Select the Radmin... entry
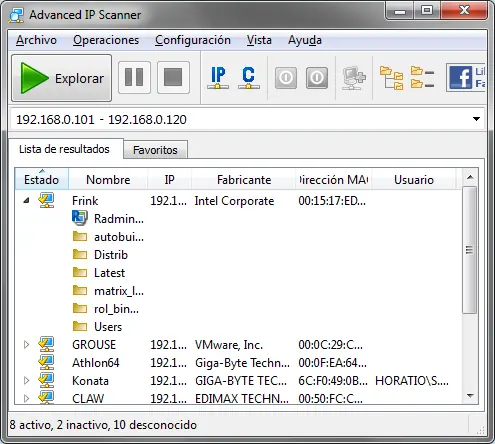This screenshot has width=495, height=444. pyautogui.click(x=119, y=219)
